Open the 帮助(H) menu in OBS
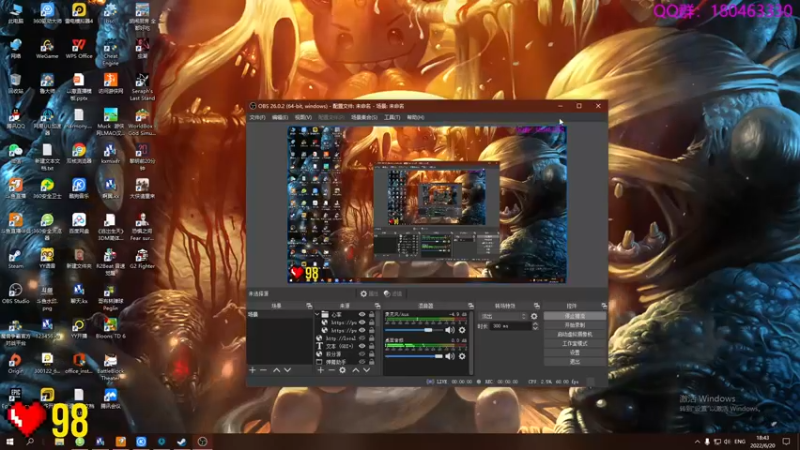Image resolution: width=800 pixels, height=450 pixels. point(415,117)
